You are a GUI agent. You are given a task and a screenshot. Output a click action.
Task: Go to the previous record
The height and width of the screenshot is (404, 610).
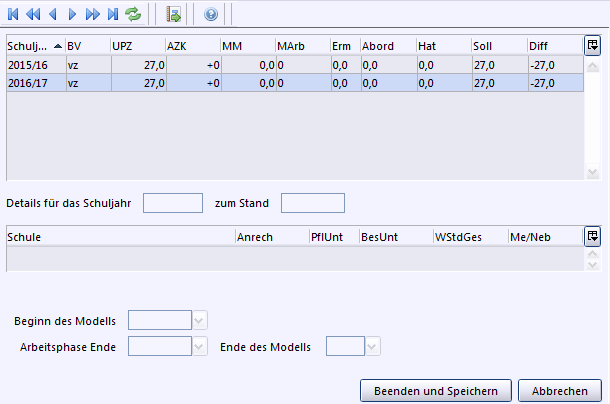(53, 14)
